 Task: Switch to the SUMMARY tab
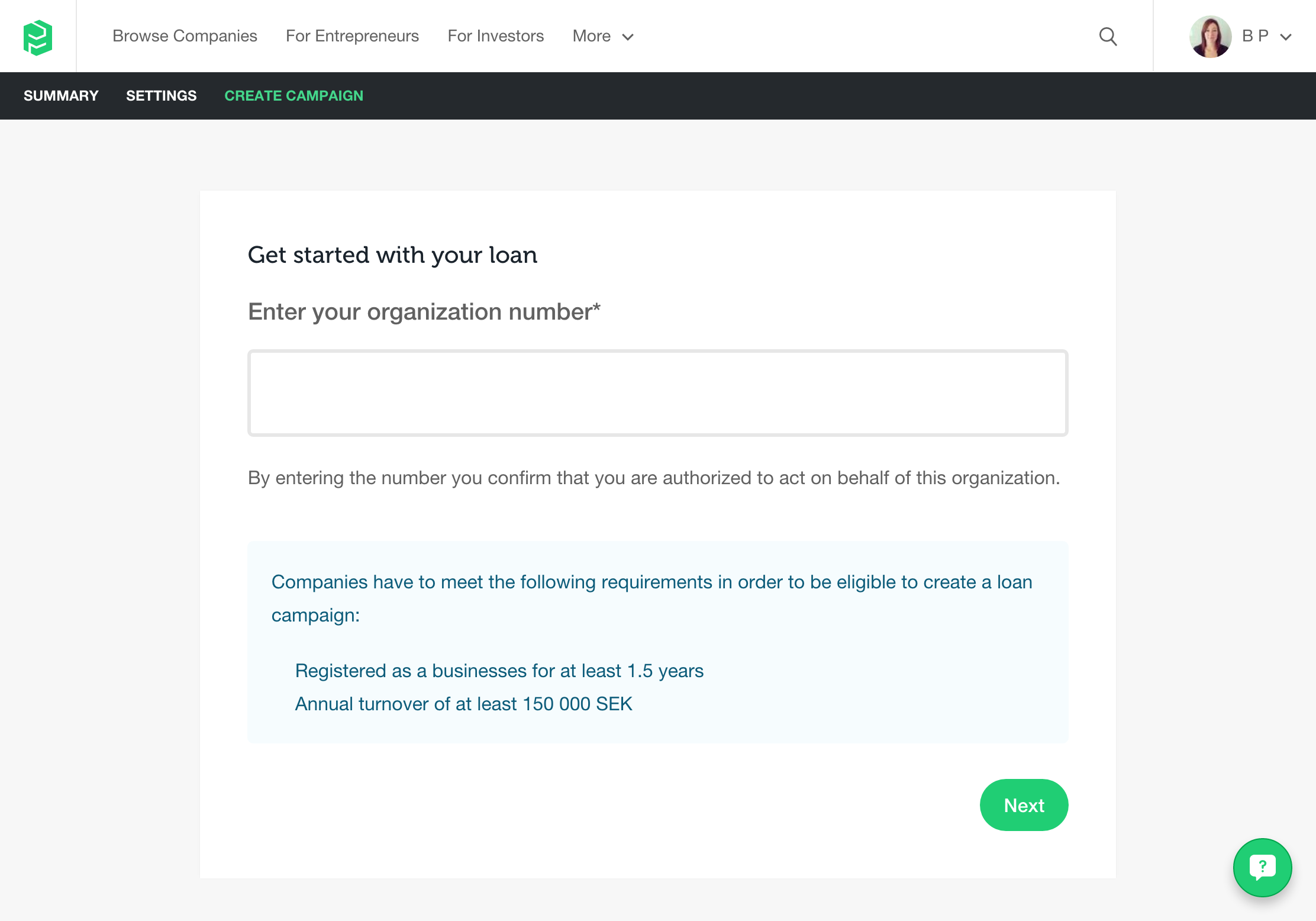(x=61, y=96)
